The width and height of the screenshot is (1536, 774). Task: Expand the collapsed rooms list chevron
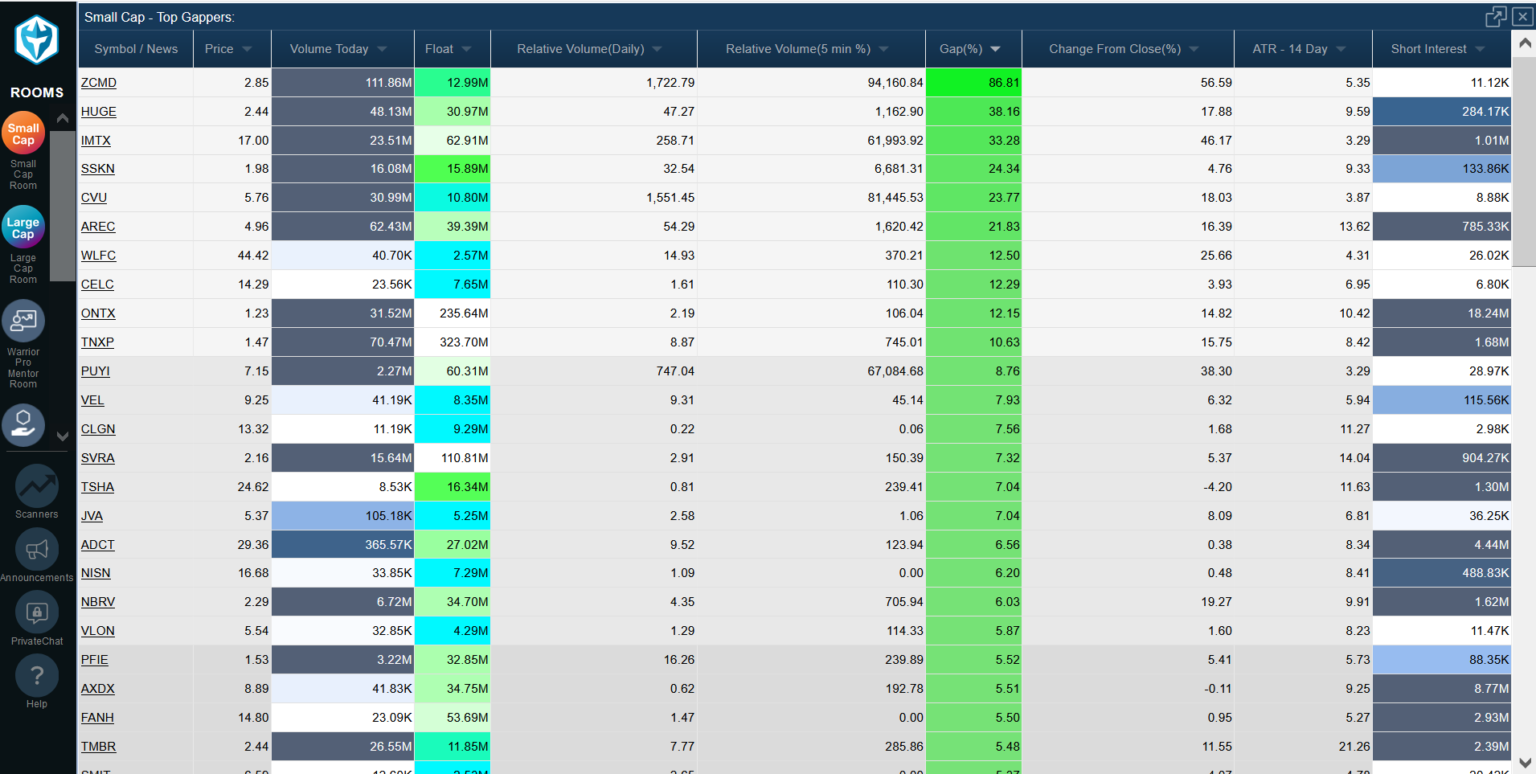point(62,435)
